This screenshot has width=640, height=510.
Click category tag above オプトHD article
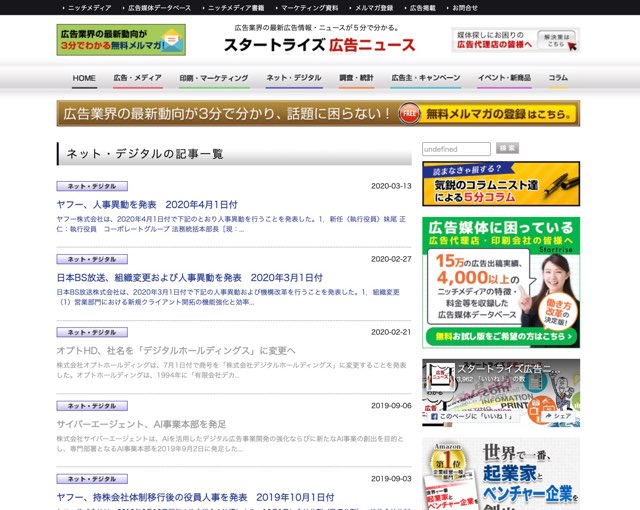tap(92, 332)
